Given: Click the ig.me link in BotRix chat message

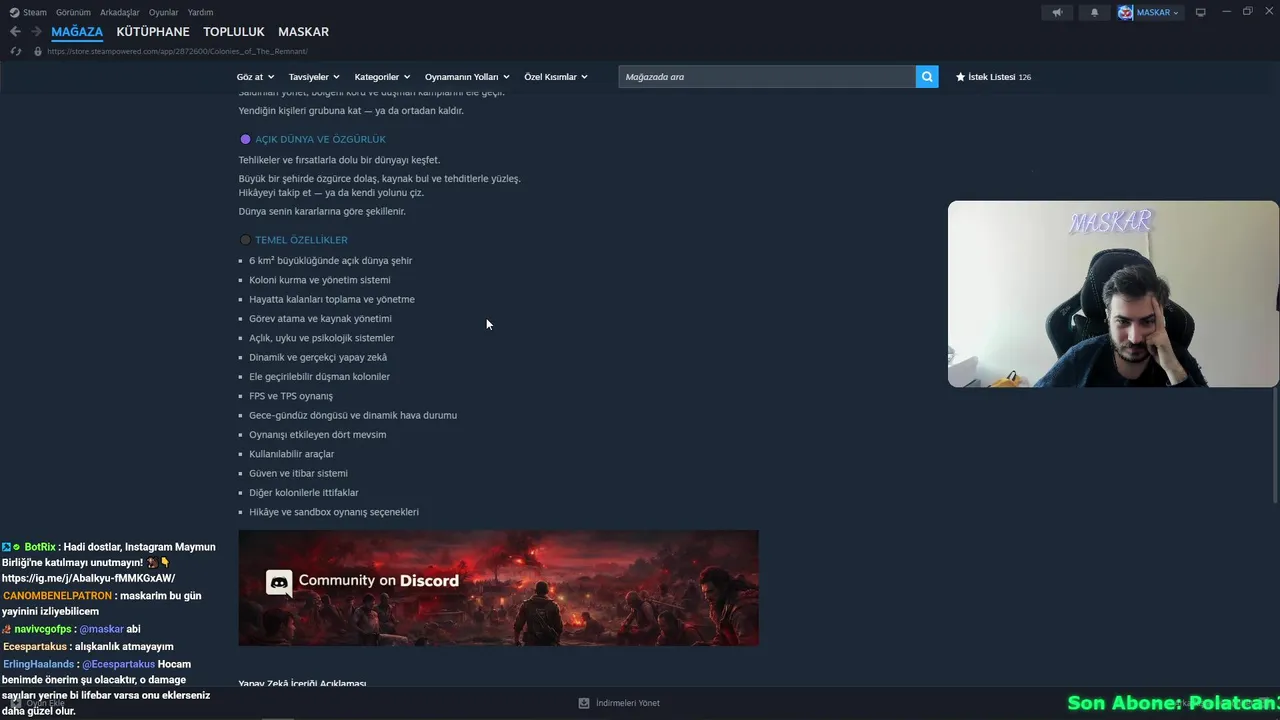Looking at the screenshot, I should 88,578.
